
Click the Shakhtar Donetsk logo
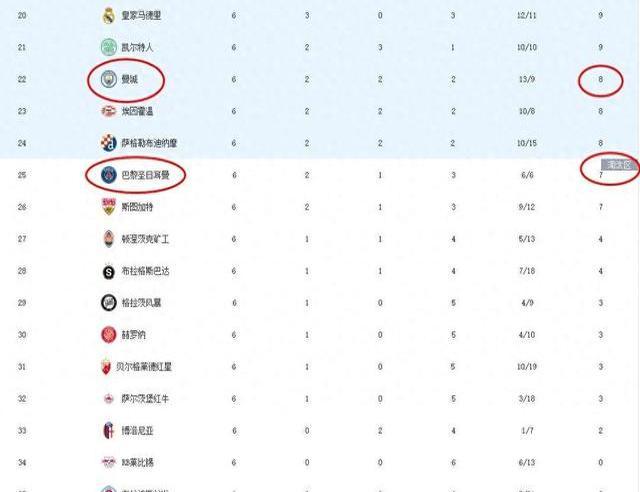coord(109,238)
